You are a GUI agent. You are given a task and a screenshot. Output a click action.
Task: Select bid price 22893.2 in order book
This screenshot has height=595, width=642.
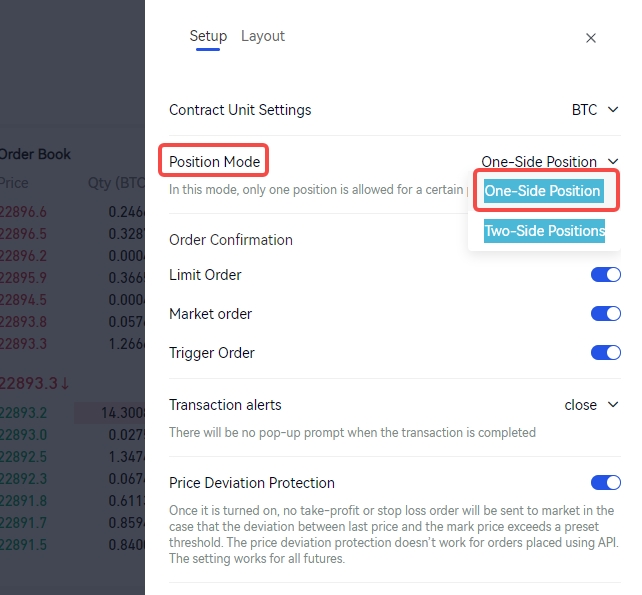(23, 413)
